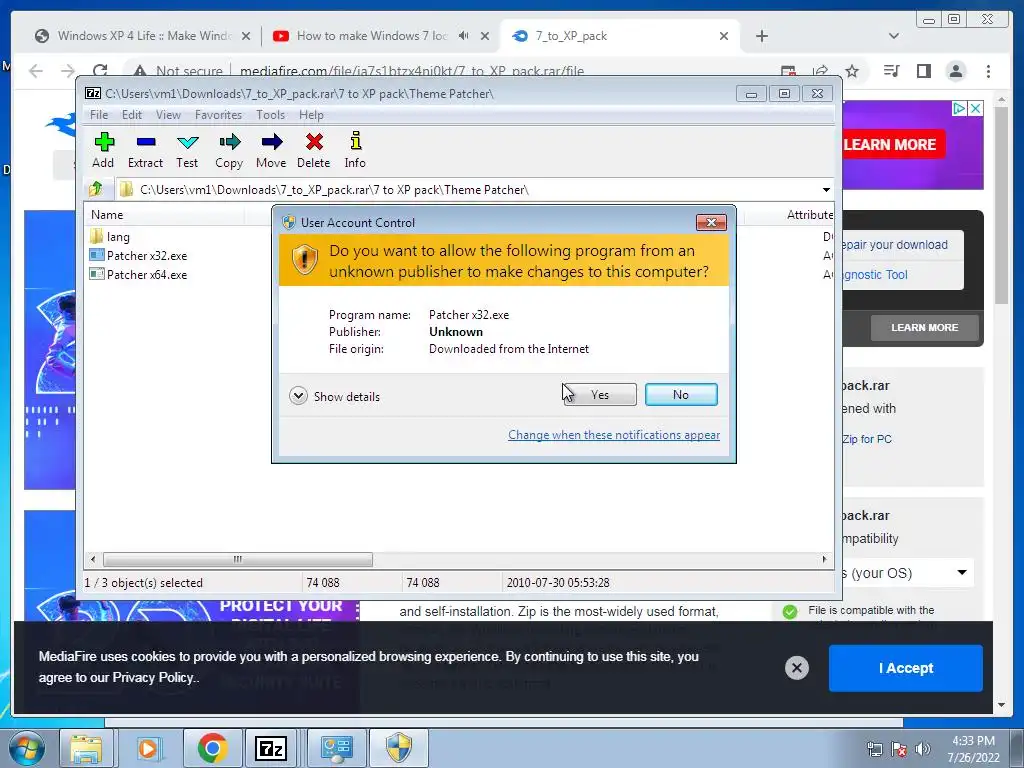Click the 7-Zip taskbar icon
The image size is (1024, 768).
coord(271,748)
